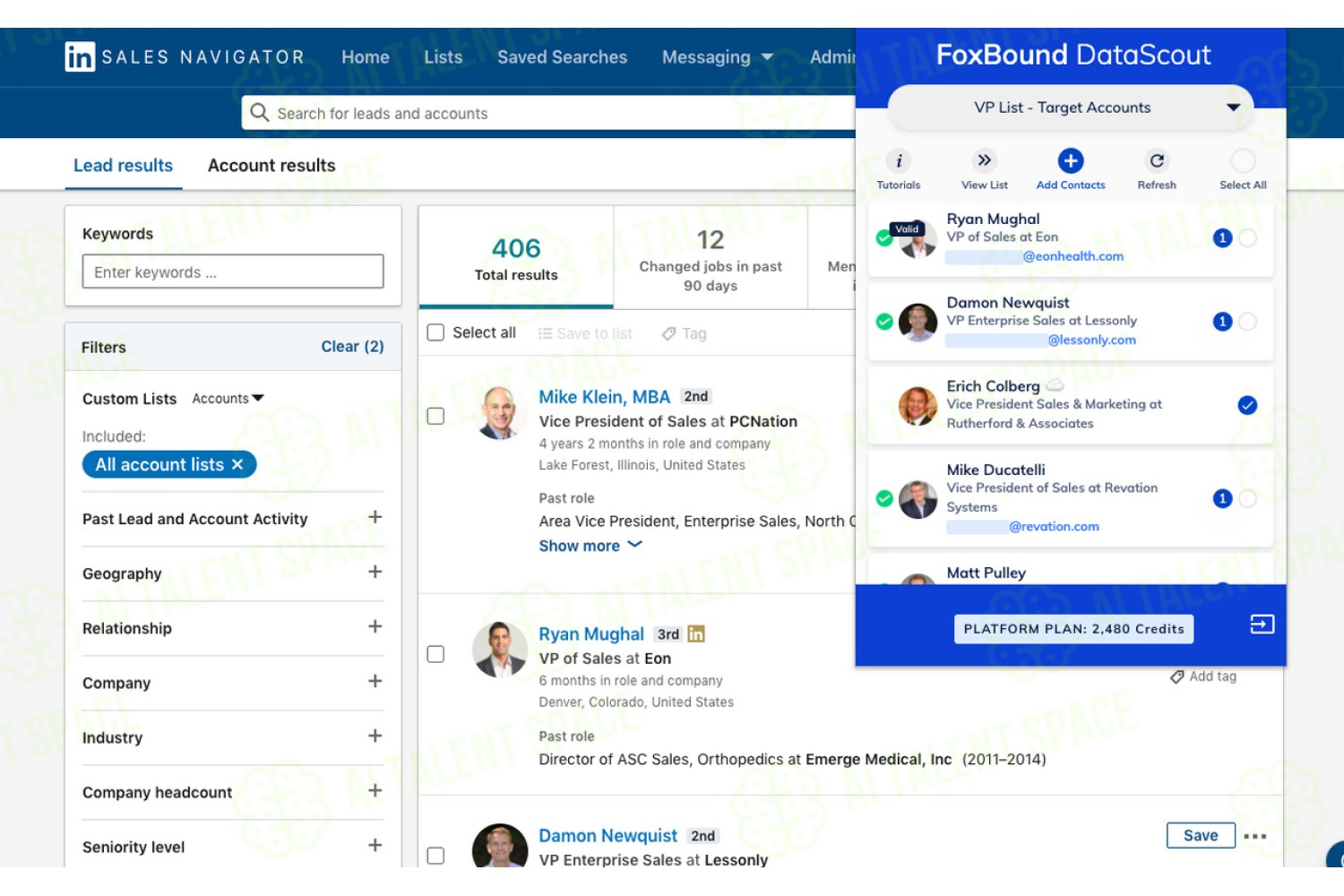Click the Tag icon in results toolbar
This screenshot has height=896, width=1344.
click(668, 333)
